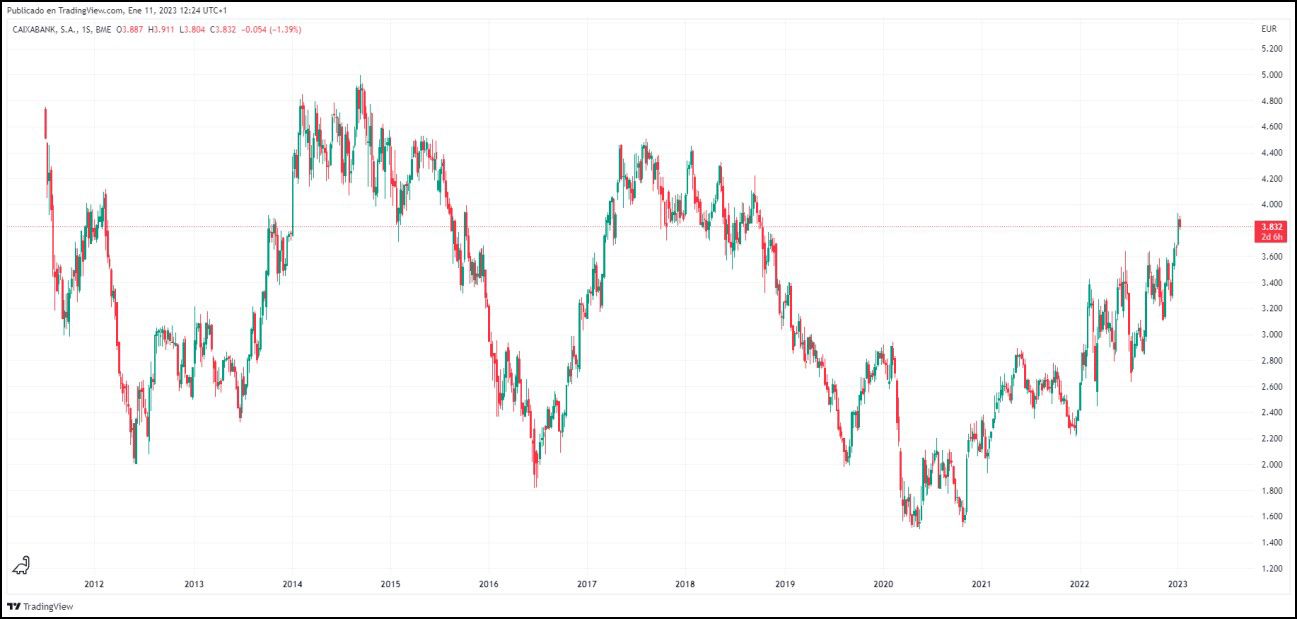Click the 4.000 label on price scale

tap(1271, 205)
